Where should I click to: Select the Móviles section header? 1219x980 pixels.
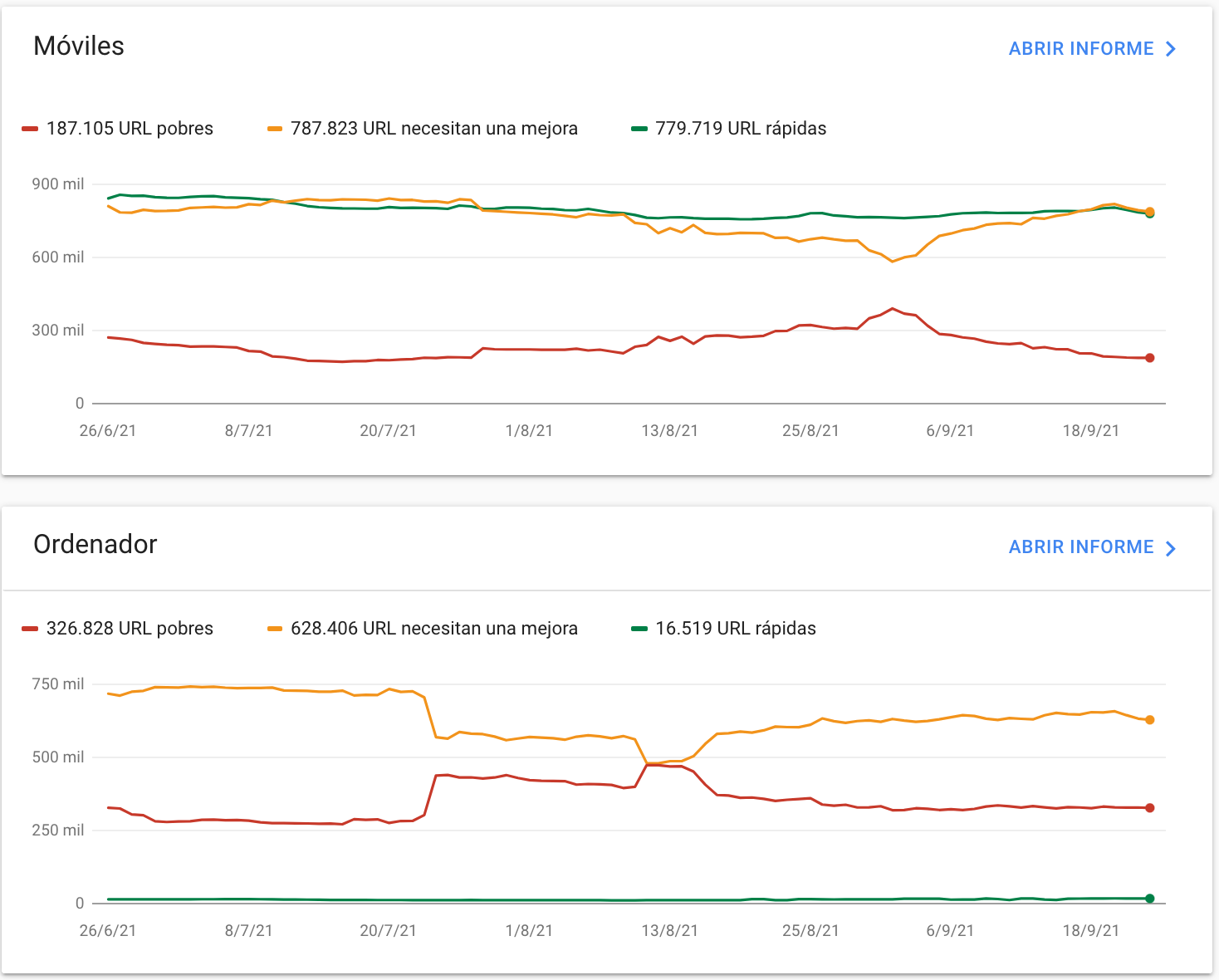(x=78, y=47)
